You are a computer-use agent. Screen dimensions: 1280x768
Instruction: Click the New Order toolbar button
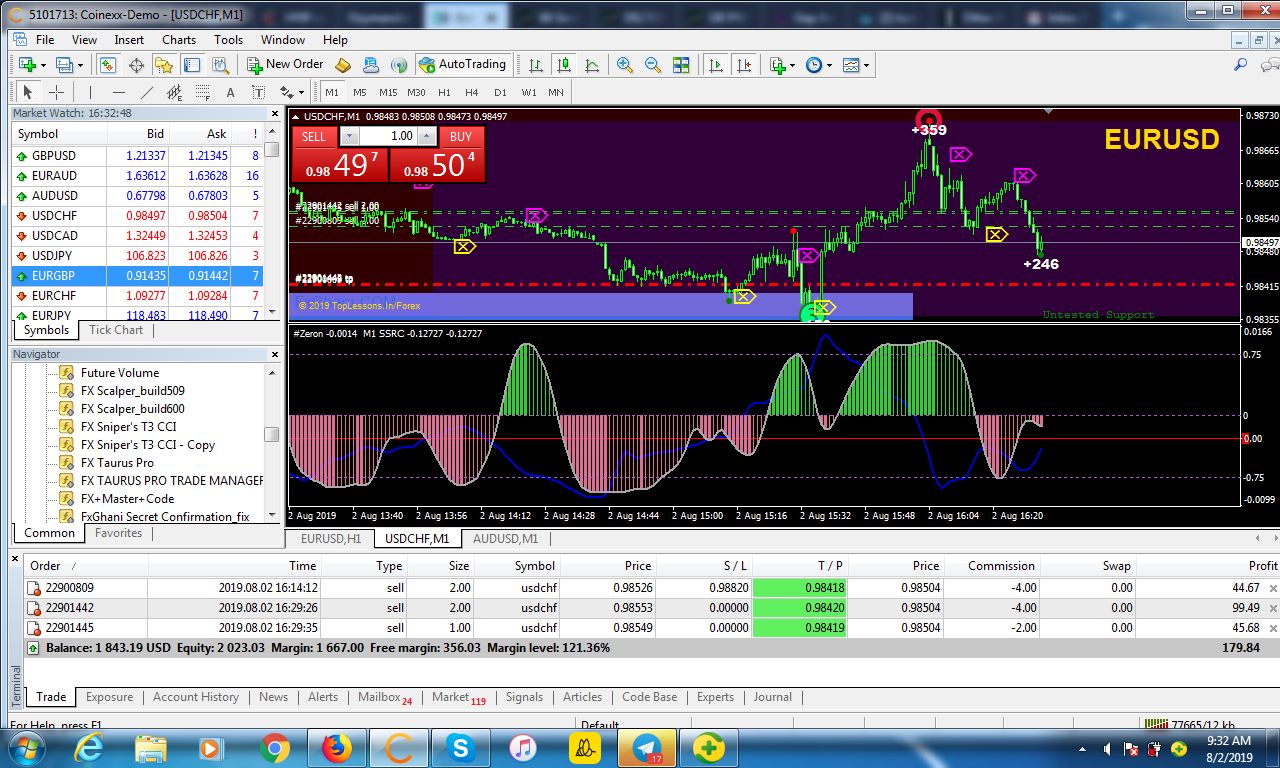pyautogui.click(x=285, y=64)
